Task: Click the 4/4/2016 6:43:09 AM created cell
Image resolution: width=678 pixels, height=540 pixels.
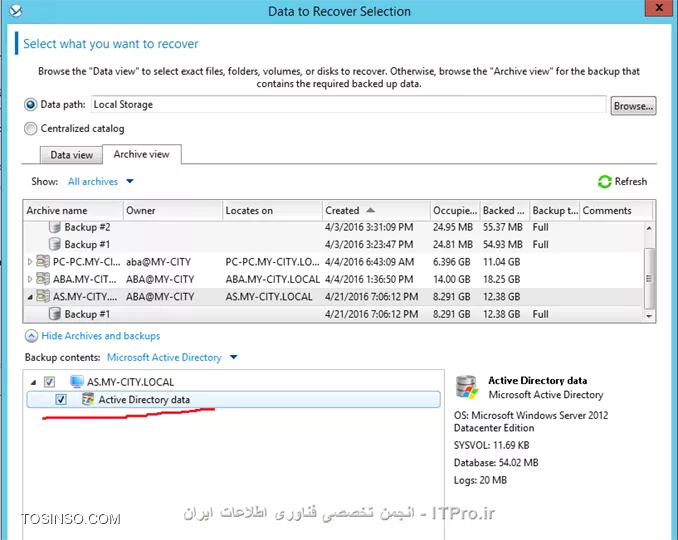Action: click(369, 262)
